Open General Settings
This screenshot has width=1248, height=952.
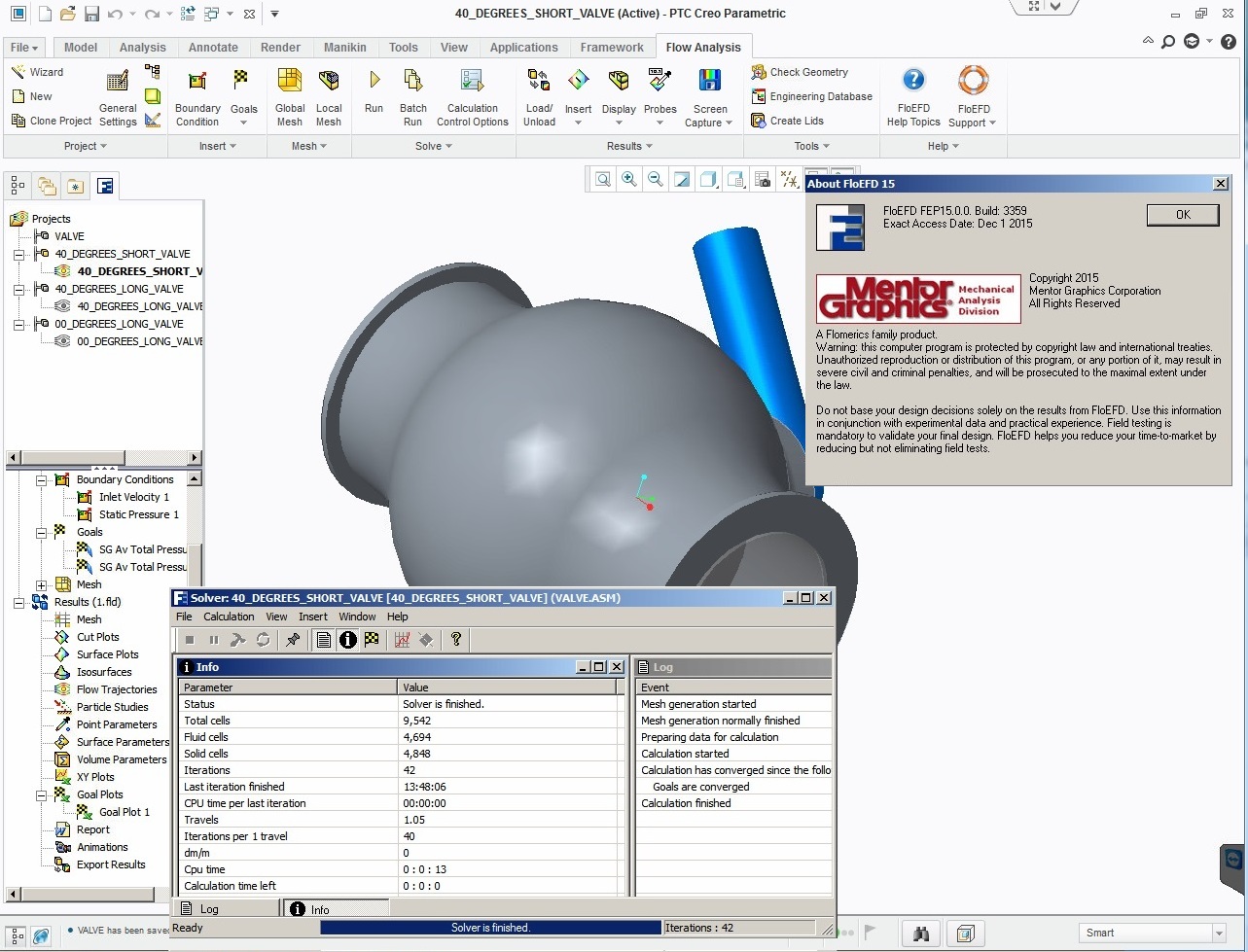[x=118, y=98]
